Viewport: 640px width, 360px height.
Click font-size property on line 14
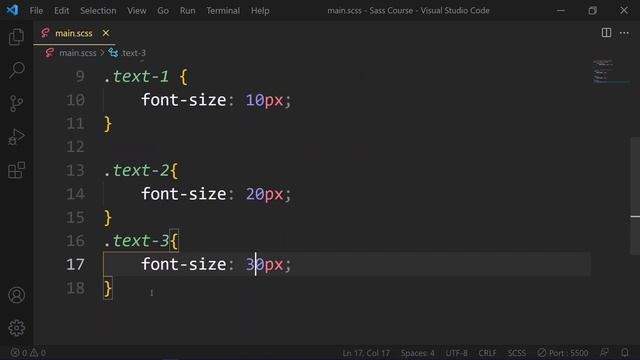click(184, 194)
